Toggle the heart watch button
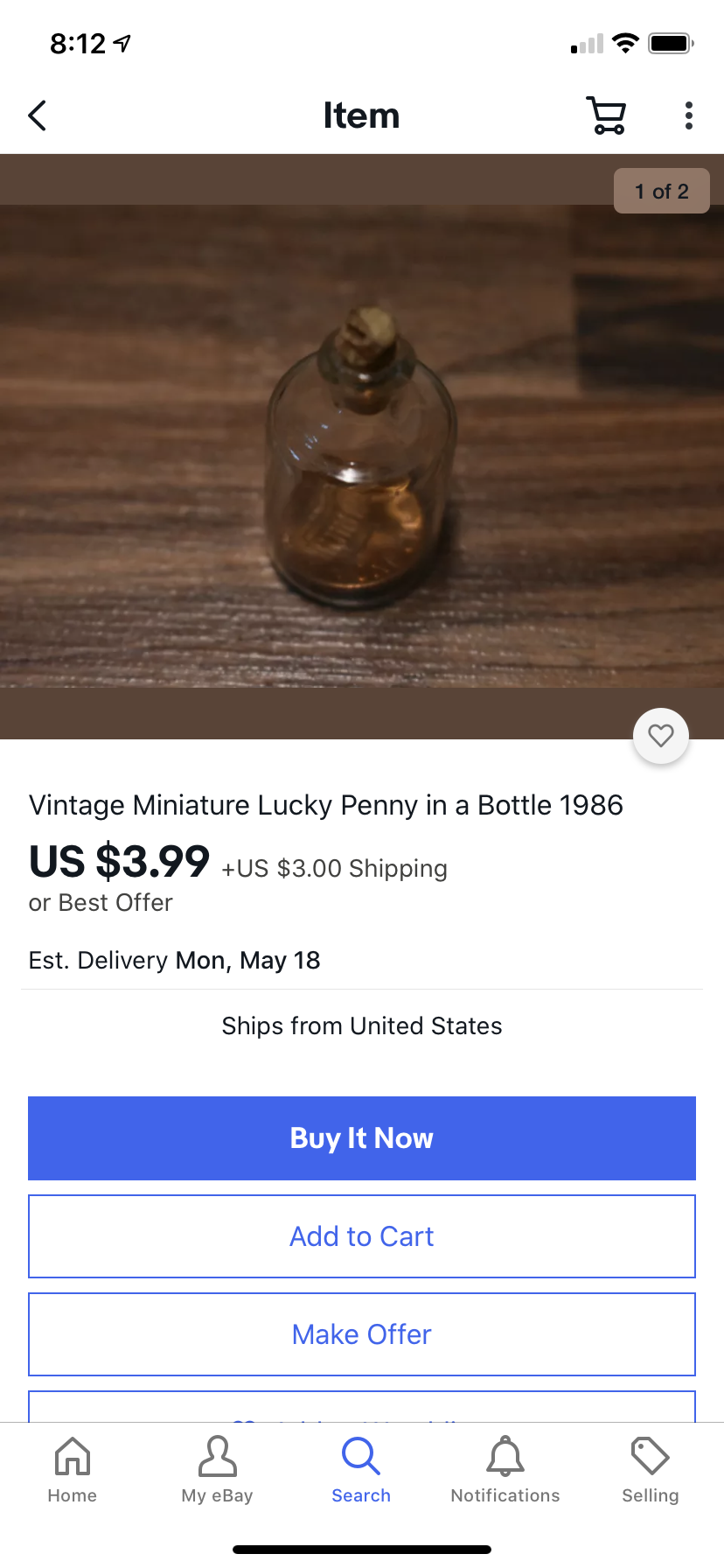The width and height of the screenshot is (724, 1568). (x=661, y=736)
